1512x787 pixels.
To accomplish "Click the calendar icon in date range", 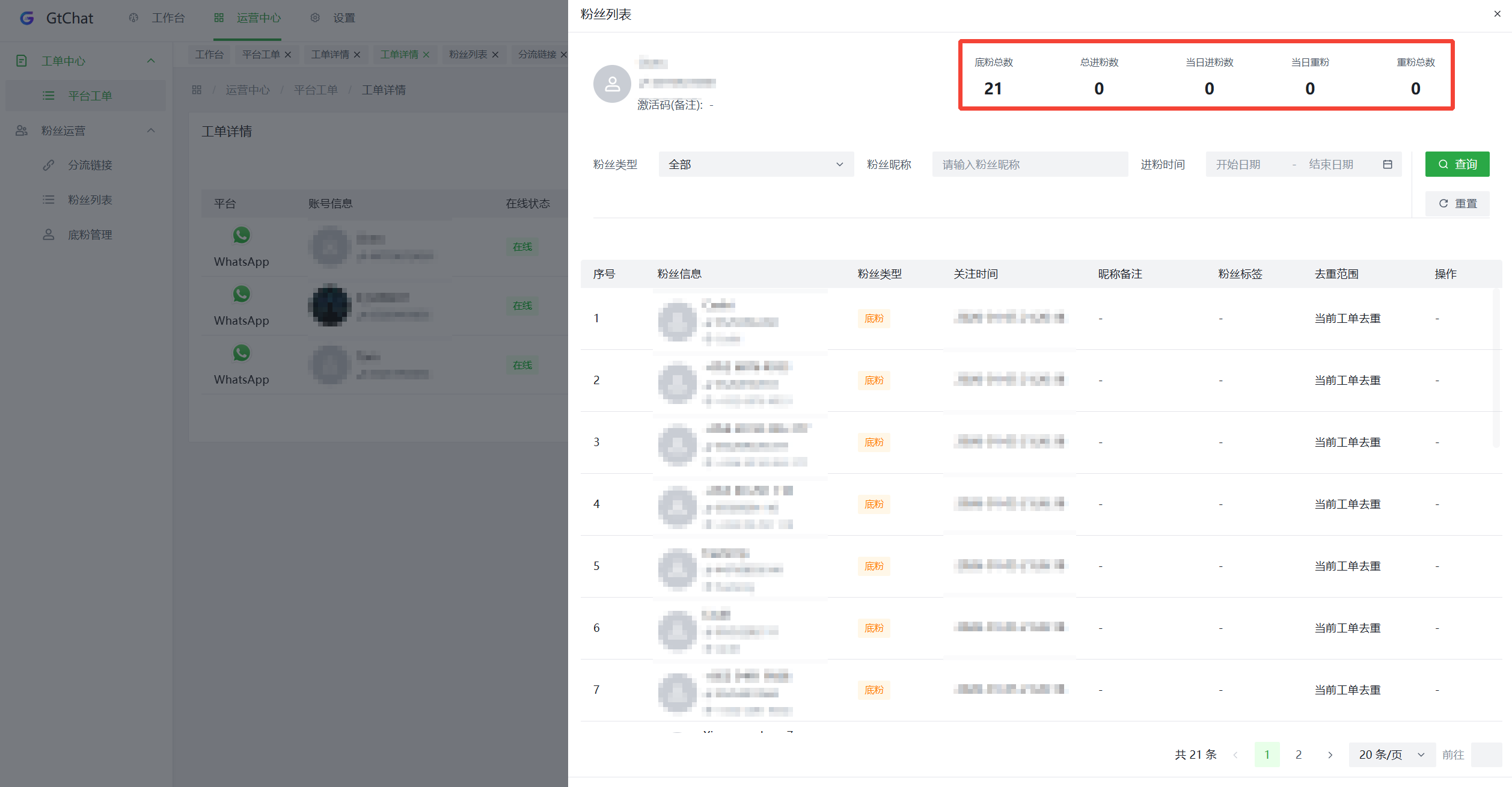I will [1388, 164].
